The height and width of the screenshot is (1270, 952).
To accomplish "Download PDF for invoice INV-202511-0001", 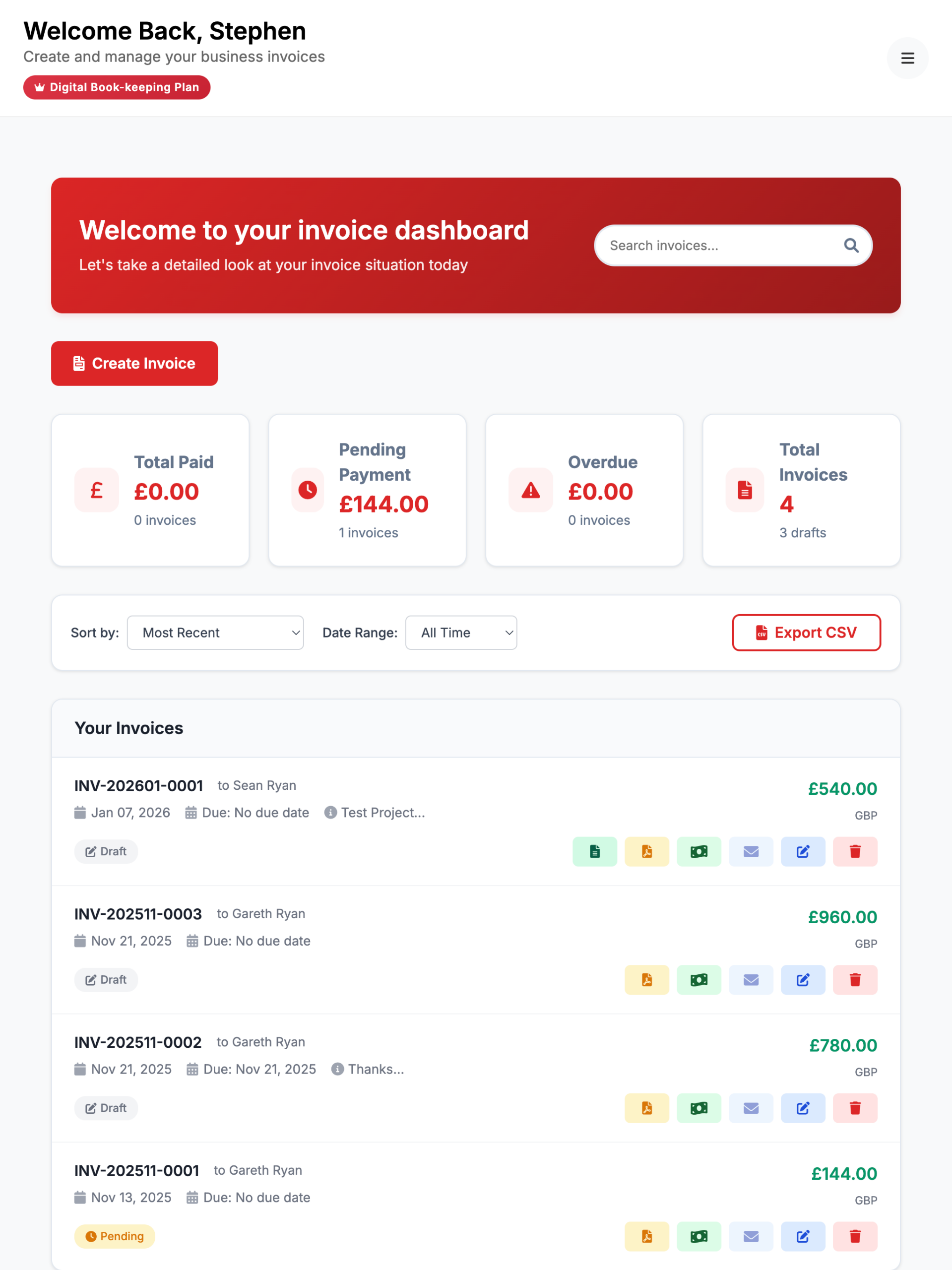I will 646,1236.
